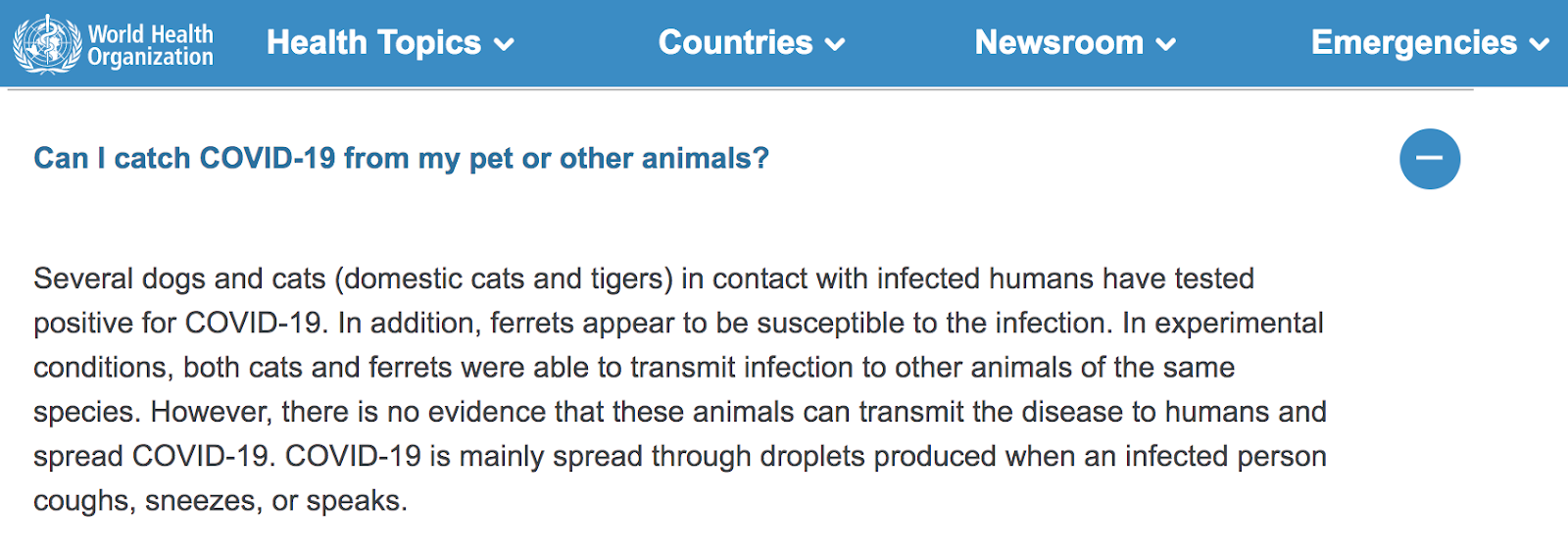This screenshot has width=1568, height=553.
Task: Open the Newsroom dropdown arrow
Action: coord(1166,44)
